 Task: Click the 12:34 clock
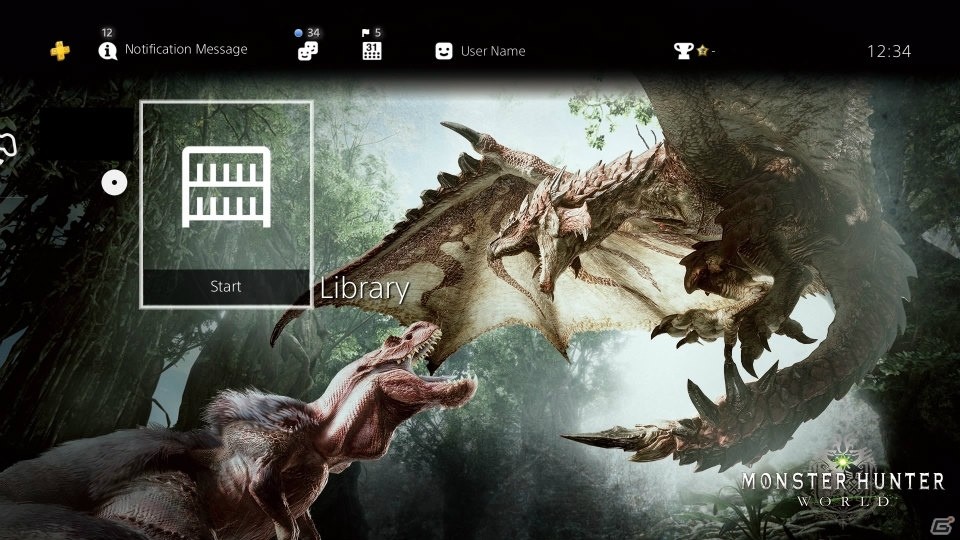point(889,51)
